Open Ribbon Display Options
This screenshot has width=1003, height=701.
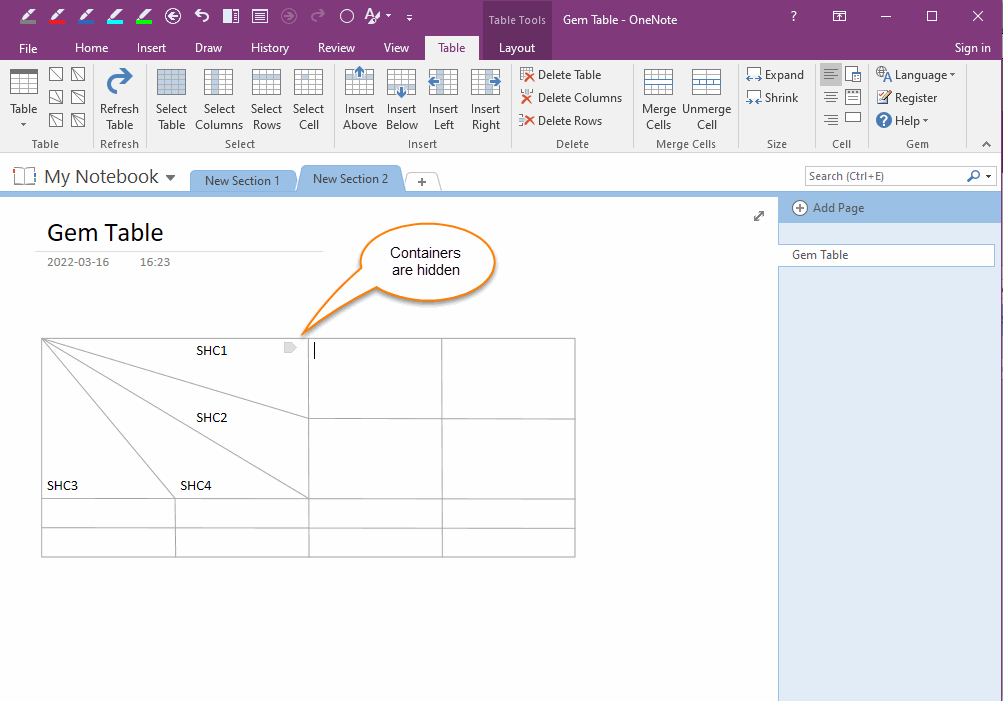click(x=839, y=16)
